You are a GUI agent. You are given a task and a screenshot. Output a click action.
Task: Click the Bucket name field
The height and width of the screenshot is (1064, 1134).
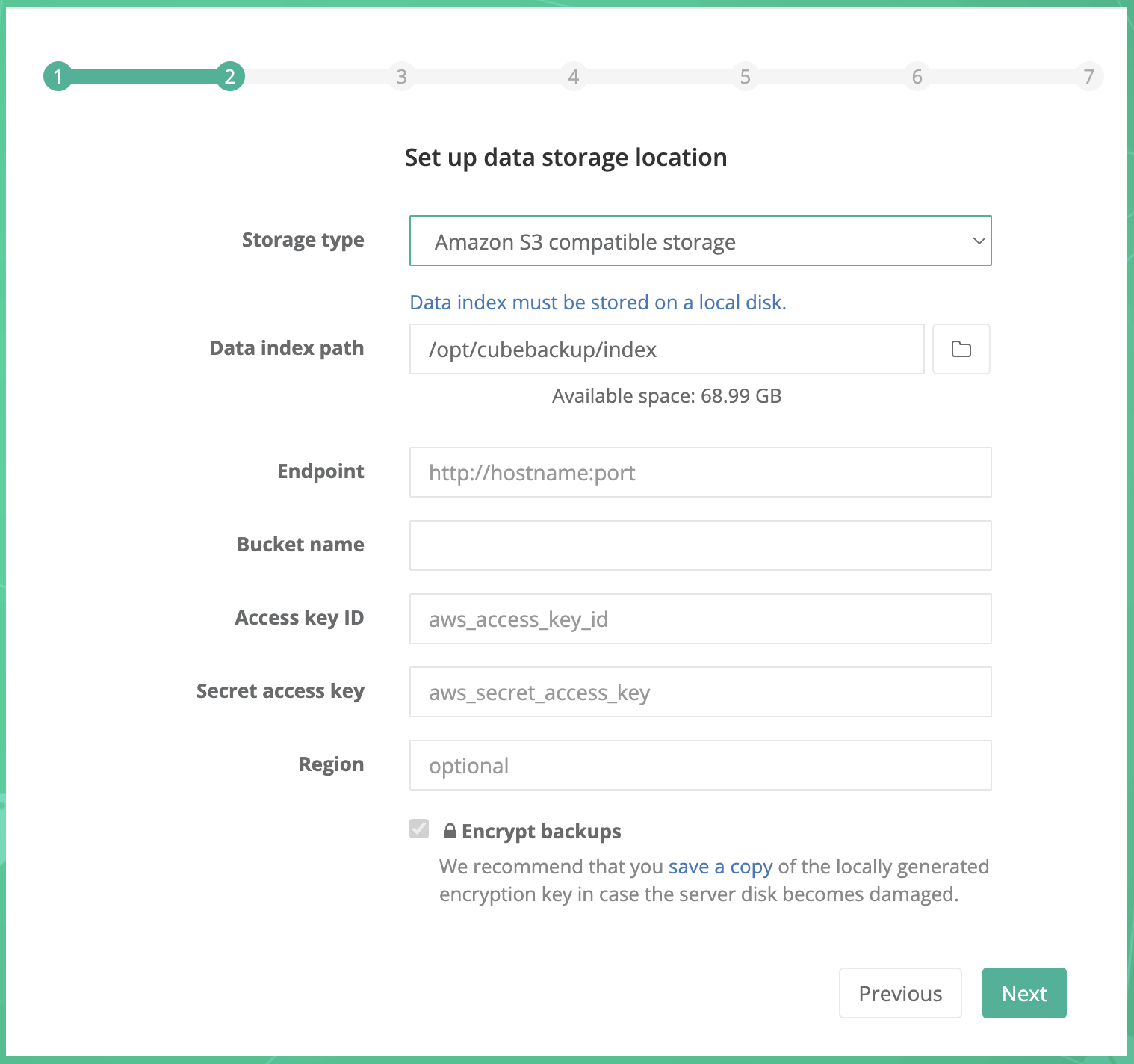point(700,545)
